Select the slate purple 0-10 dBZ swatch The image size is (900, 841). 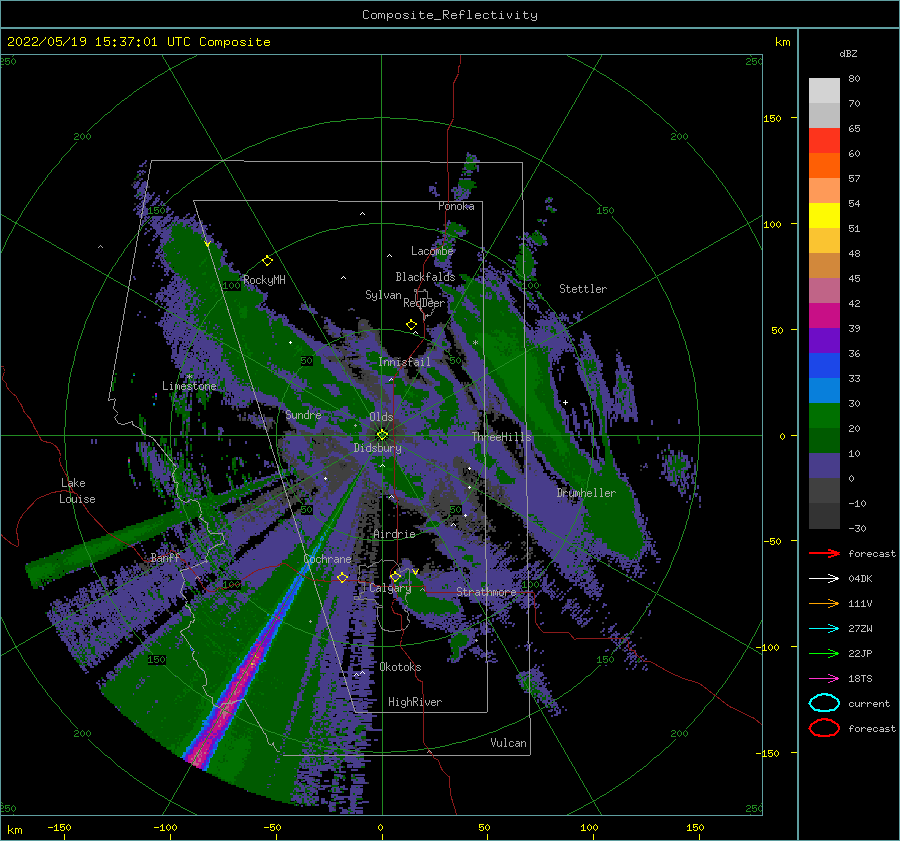point(824,466)
